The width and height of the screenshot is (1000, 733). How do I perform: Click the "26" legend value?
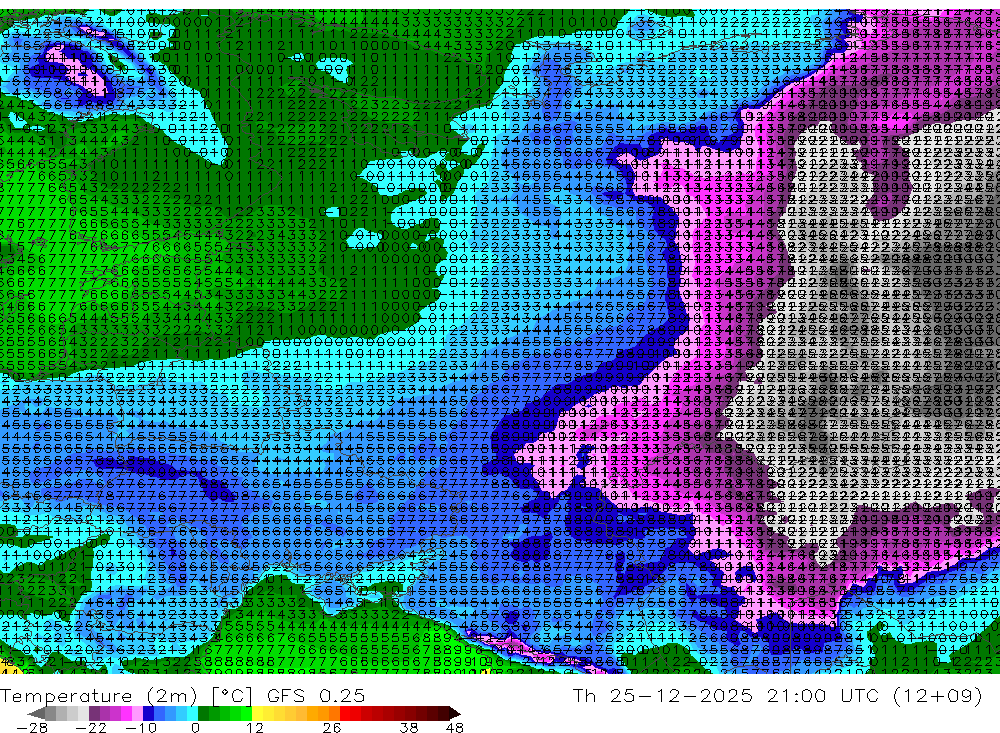pos(332,728)
